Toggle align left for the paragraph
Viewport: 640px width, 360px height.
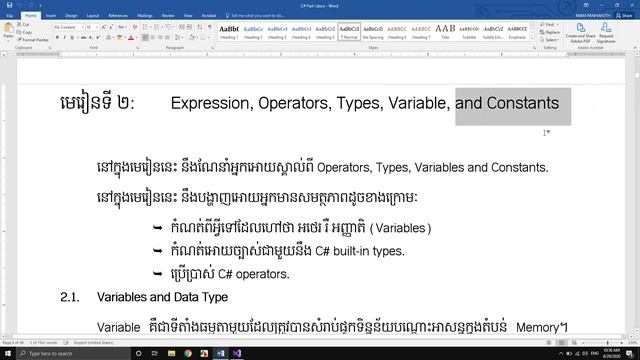click(145, 38)
